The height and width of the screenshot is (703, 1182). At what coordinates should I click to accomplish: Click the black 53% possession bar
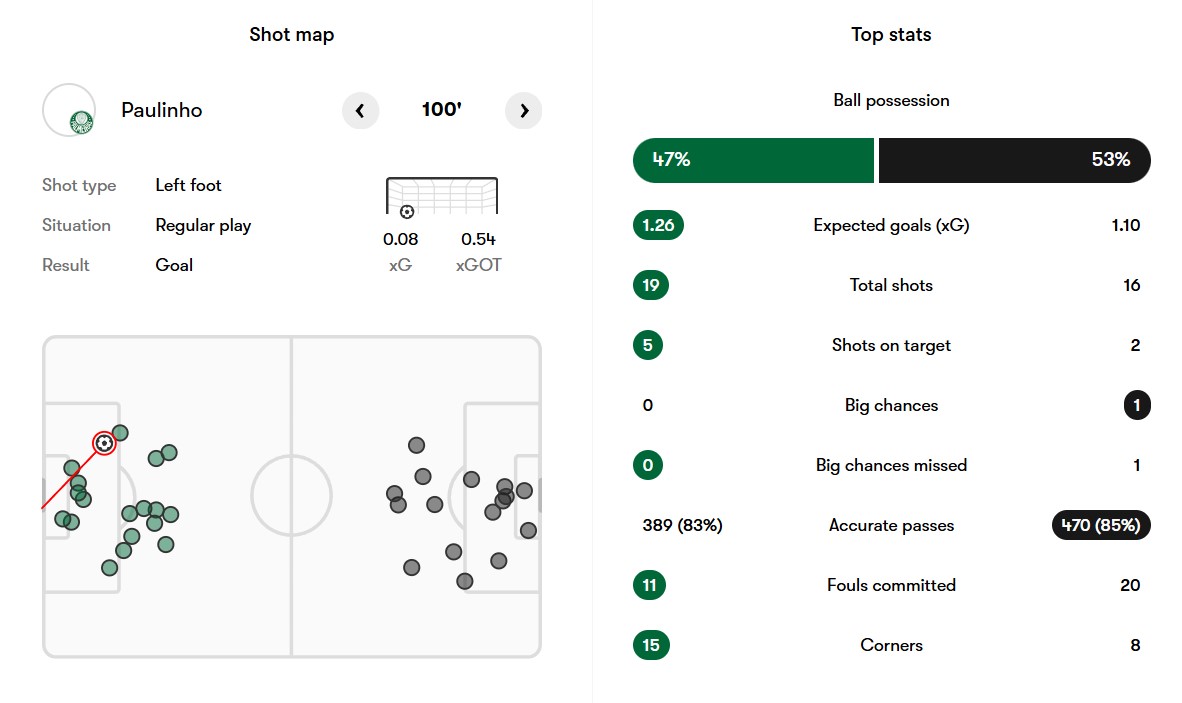1015,160
